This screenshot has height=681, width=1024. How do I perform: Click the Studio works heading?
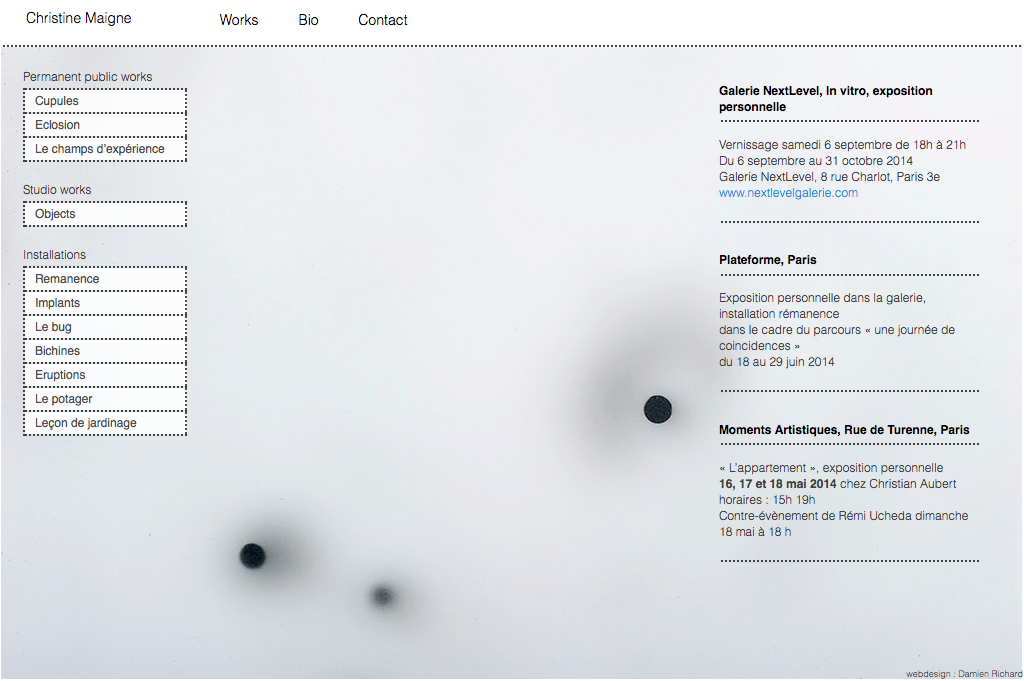coord(57,190)
